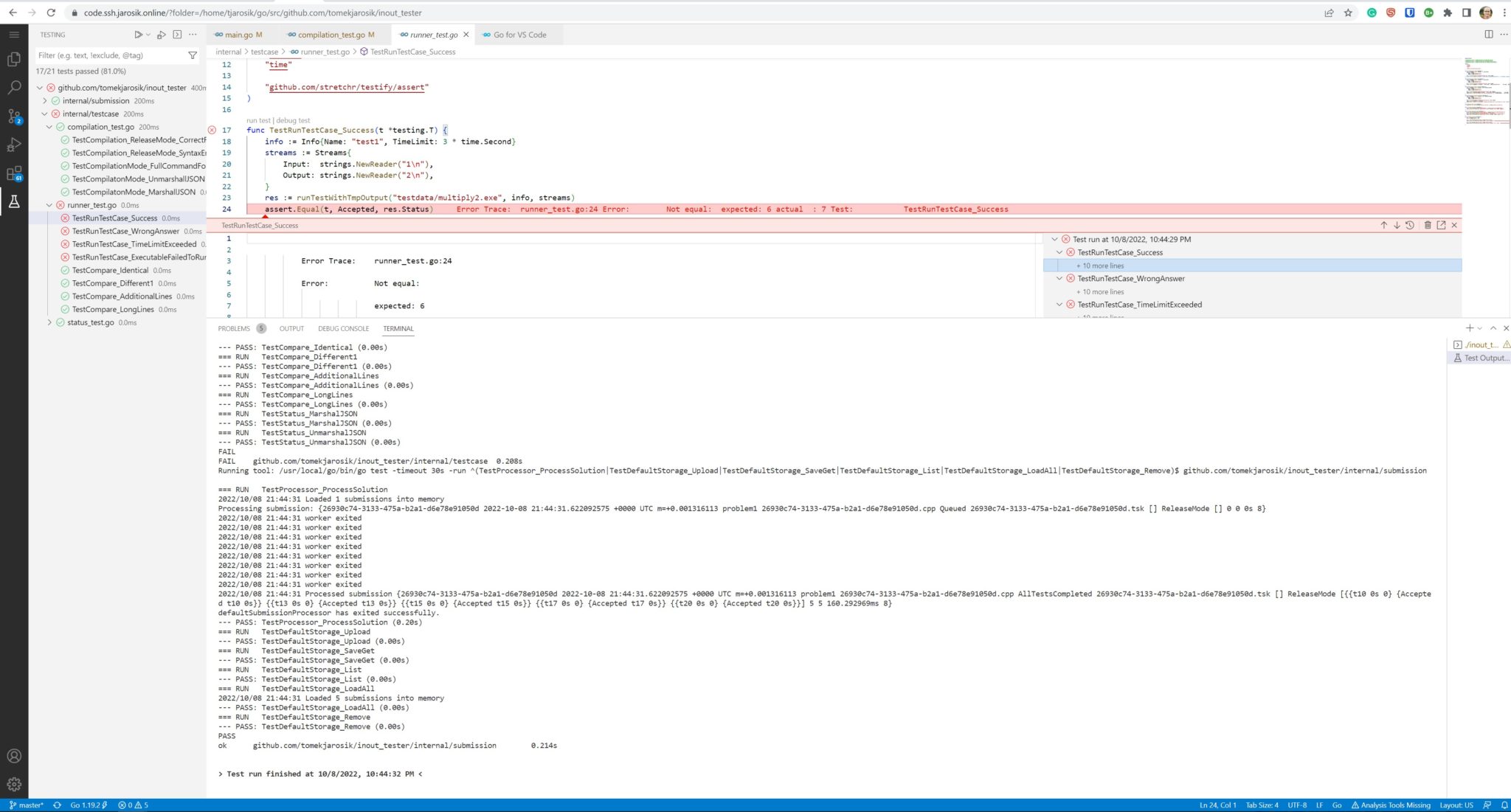Open test output in terminal via [>] icon
1511x812 pixels.
tap(177, 35)
